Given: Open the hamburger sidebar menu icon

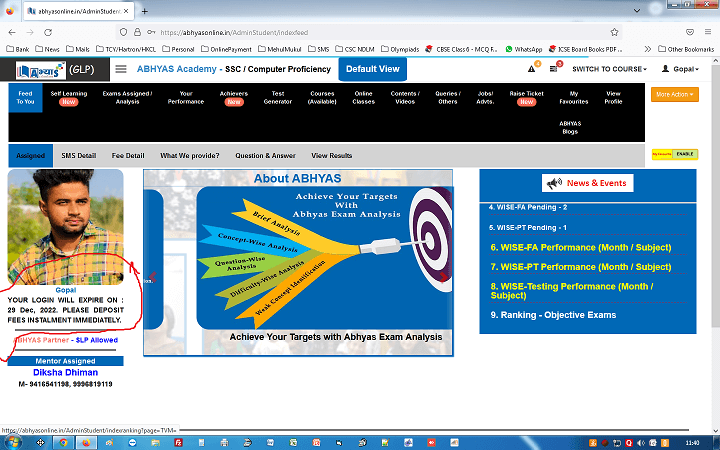Looking at the screenshot, I should 121,69.
